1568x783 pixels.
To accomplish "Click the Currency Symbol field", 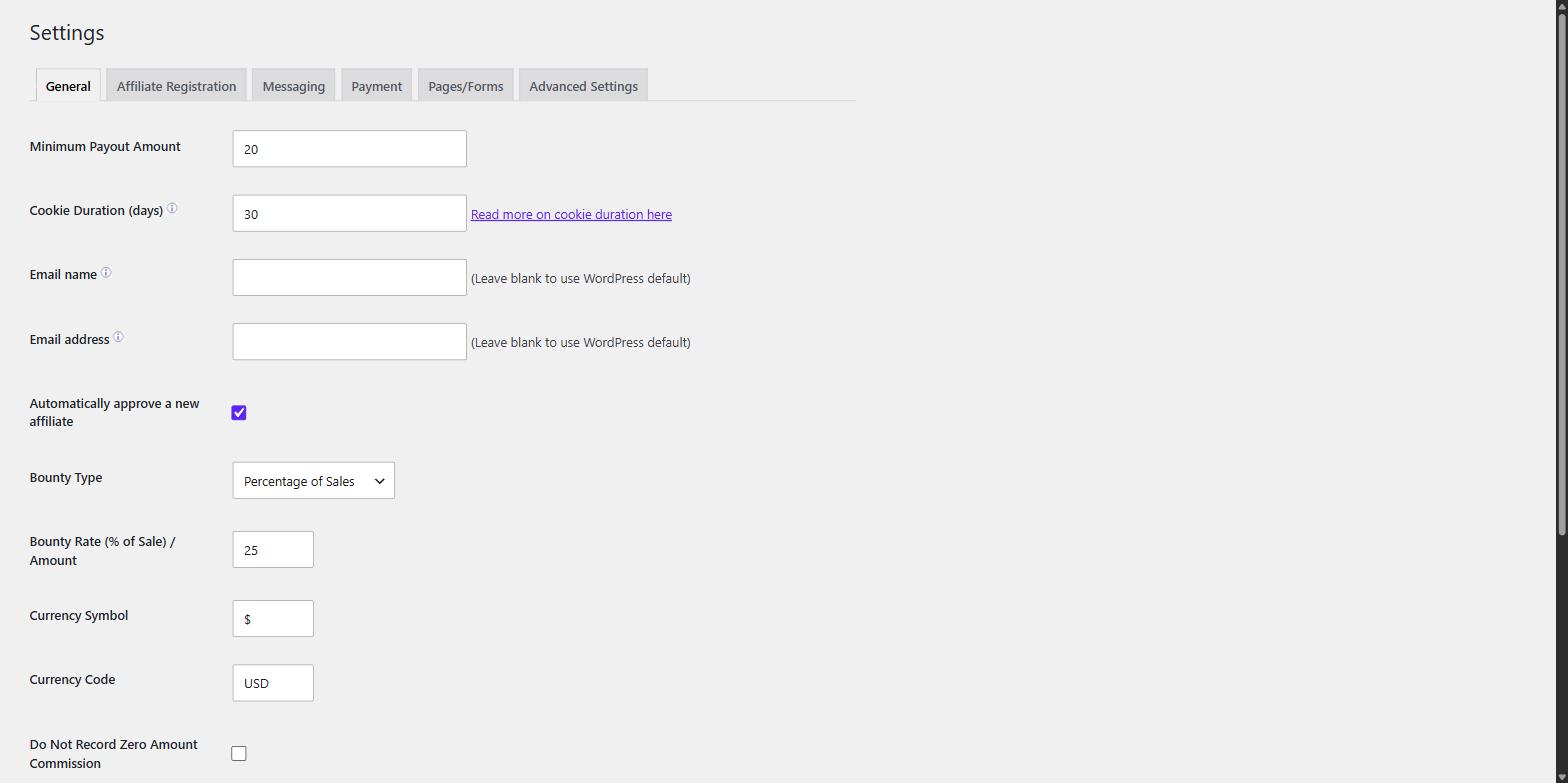I will point(273,619).
